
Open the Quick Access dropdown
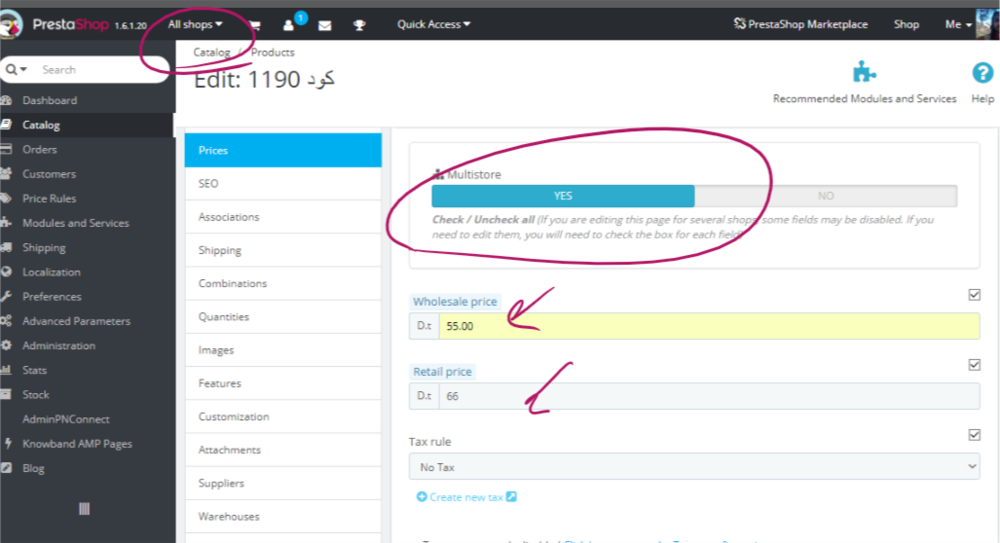[434, 24]
